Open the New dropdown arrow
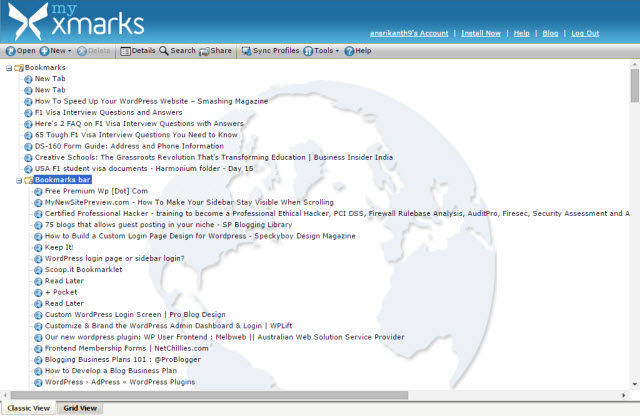Image resolution: width=640 pixels, height=416 pixels. tap(69, 51)
